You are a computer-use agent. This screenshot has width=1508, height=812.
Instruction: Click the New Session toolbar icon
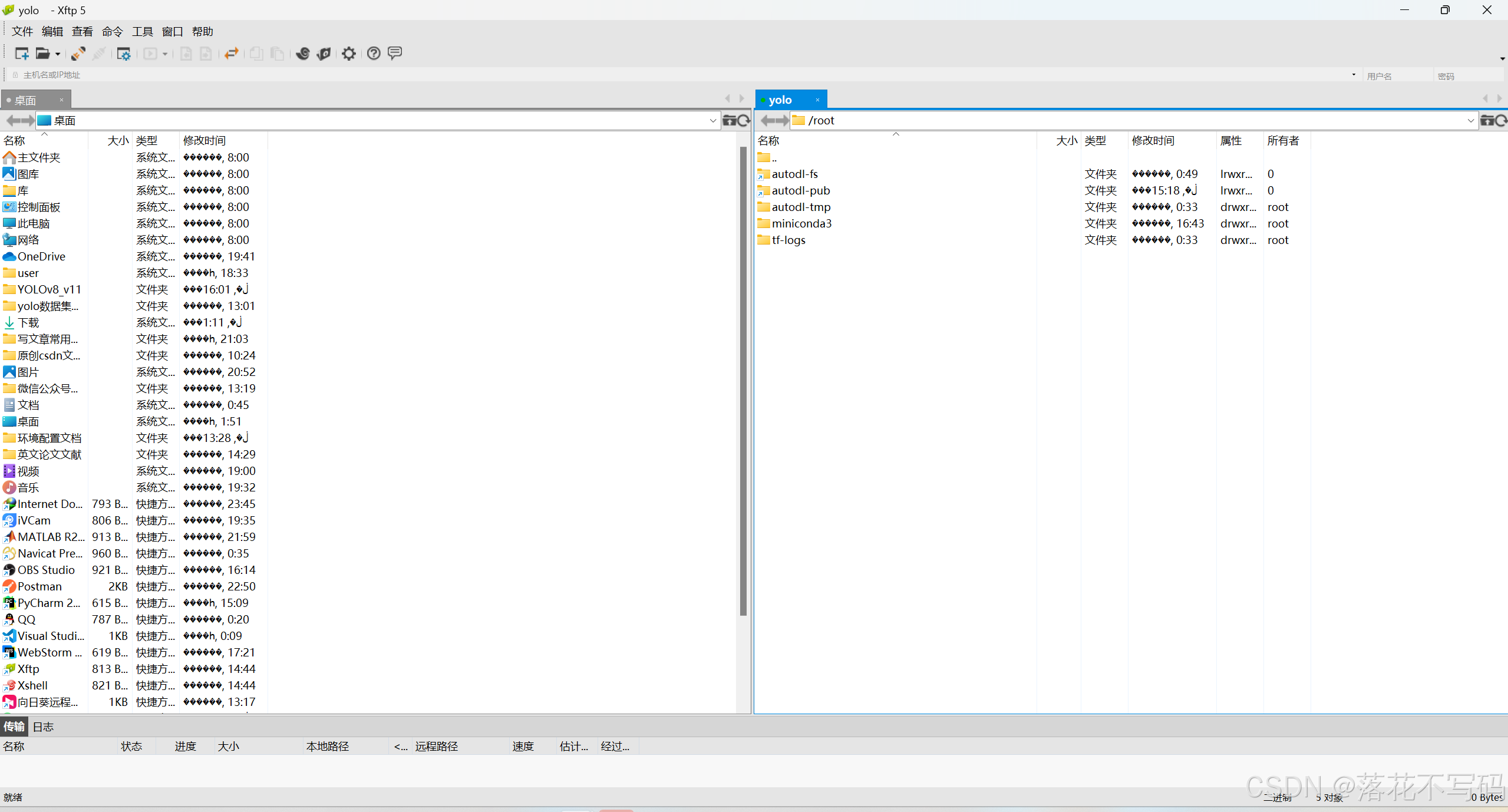22,54
